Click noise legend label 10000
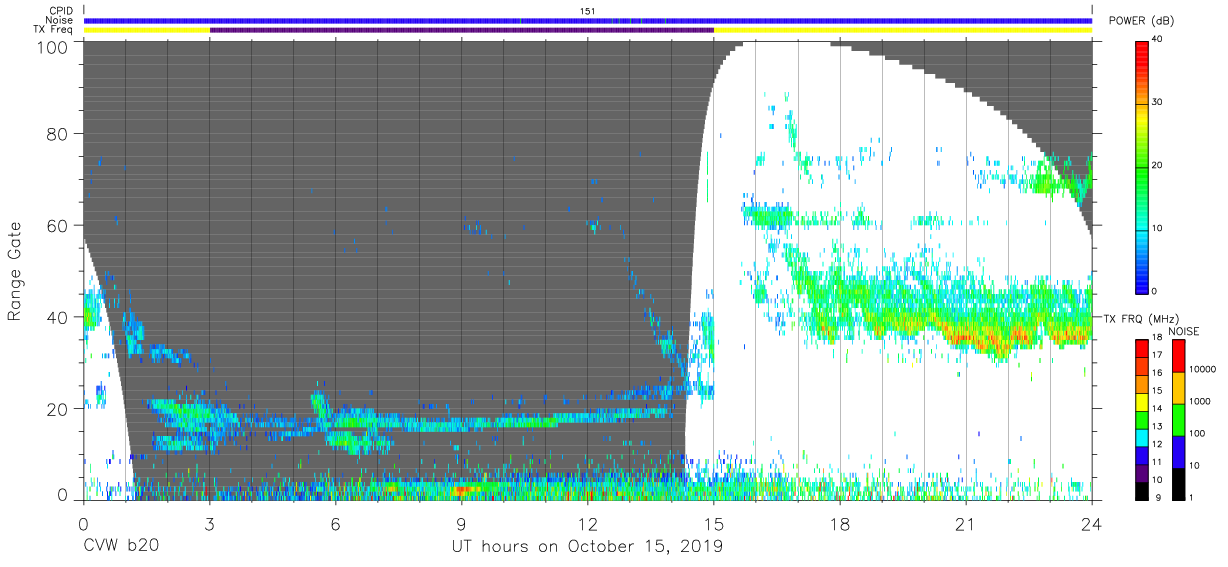Screen dimensions: 1228x567 [x=1202, y=368]
